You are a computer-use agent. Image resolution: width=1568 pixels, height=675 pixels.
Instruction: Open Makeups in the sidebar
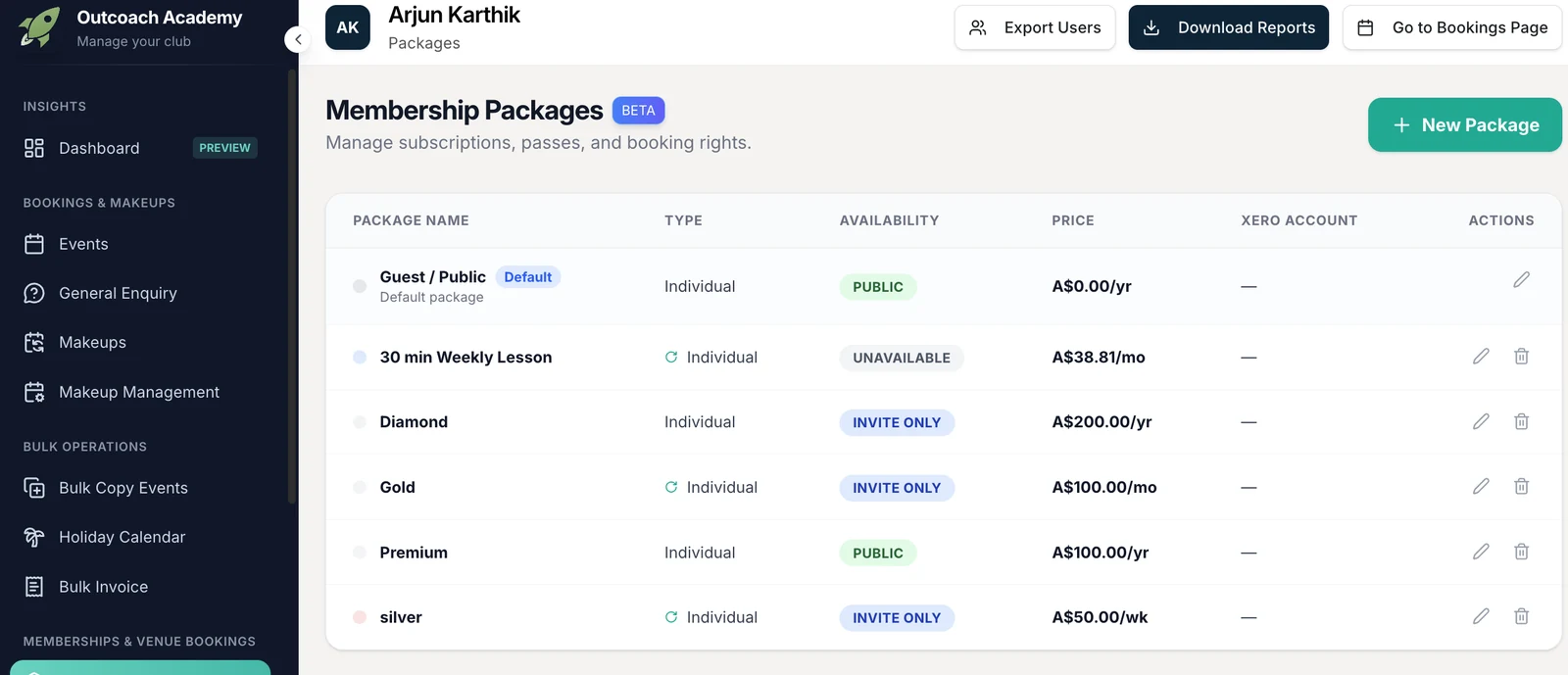pyautogui.click(x=140, y=342)
